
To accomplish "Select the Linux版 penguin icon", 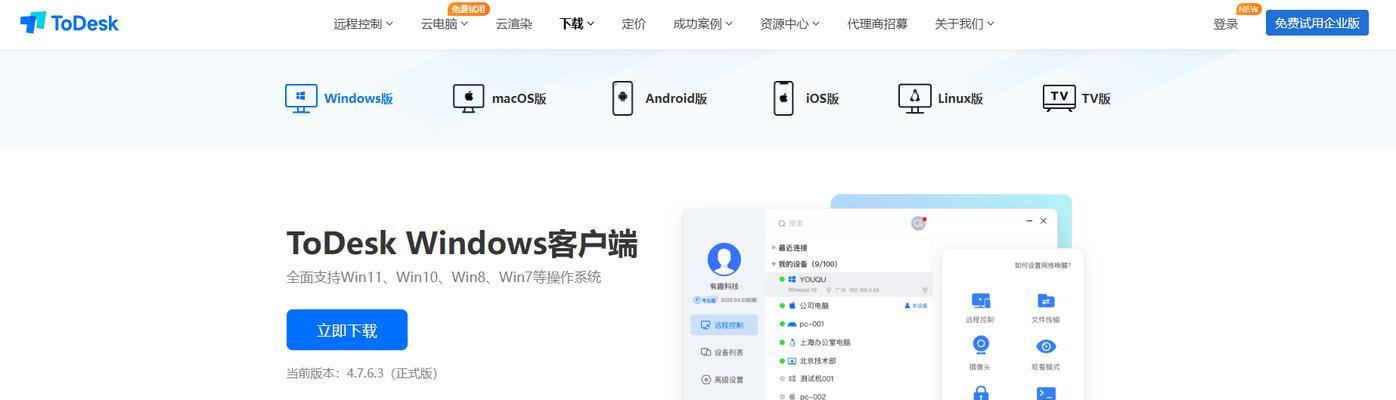I will pyautogui.click(x=914, y=98).
